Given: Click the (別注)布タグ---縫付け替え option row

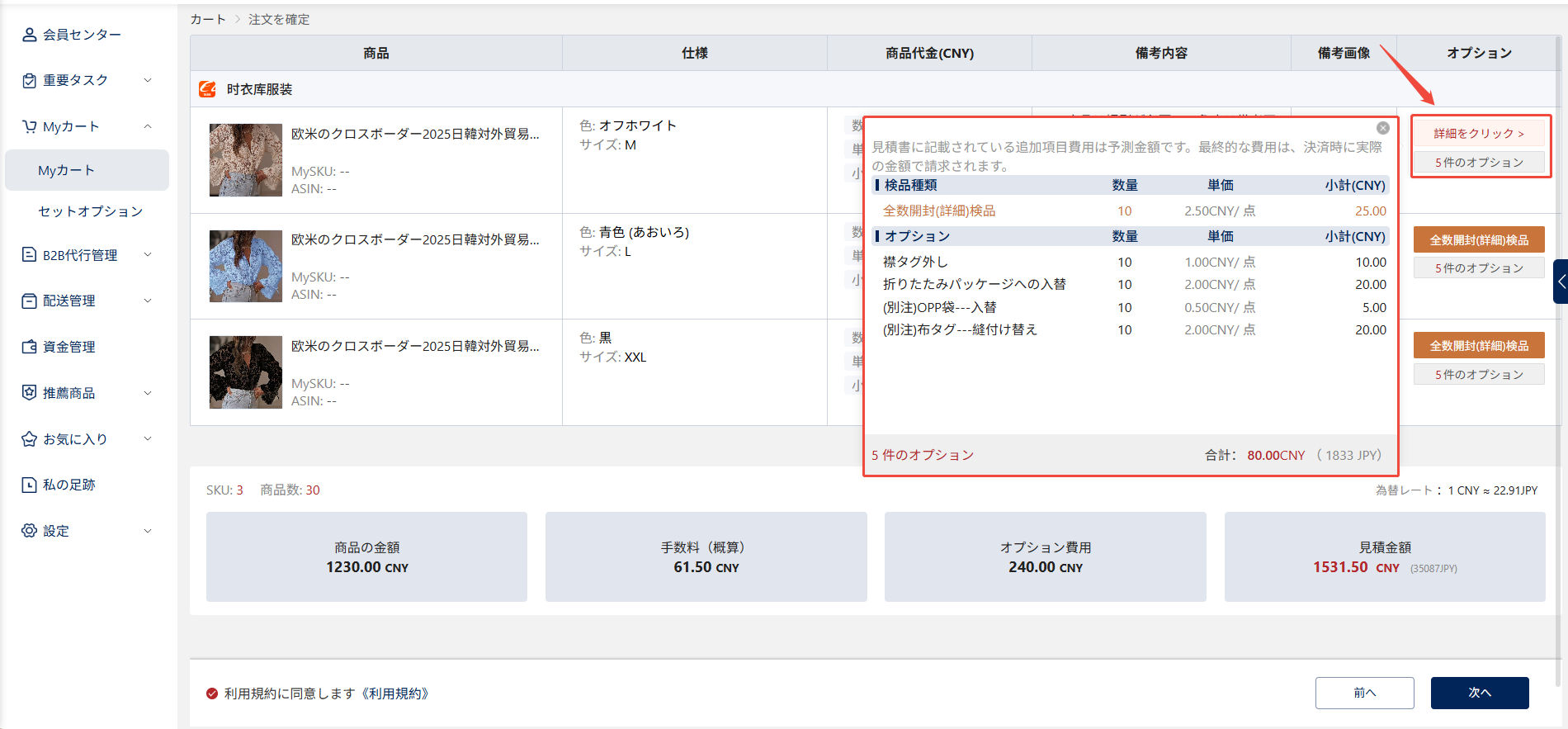Looking at the screenshot, I should [1131, 329].
